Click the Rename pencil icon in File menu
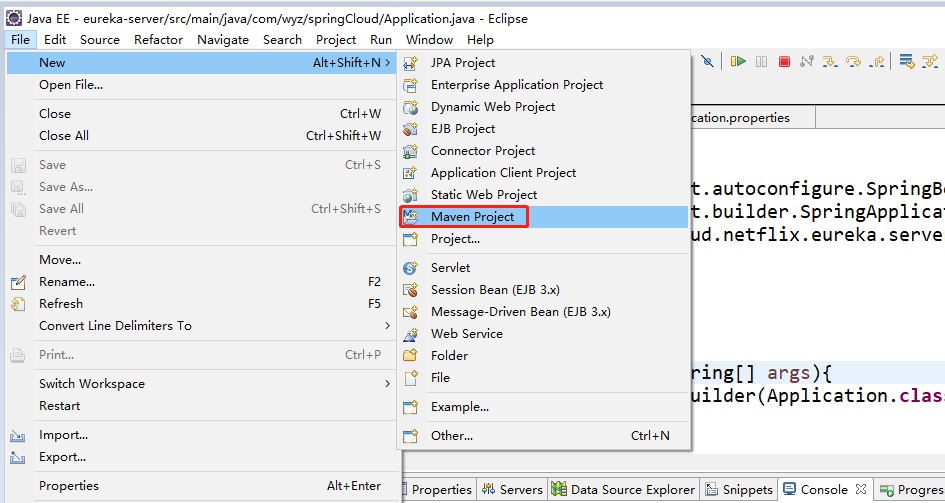 click(18, 282)
